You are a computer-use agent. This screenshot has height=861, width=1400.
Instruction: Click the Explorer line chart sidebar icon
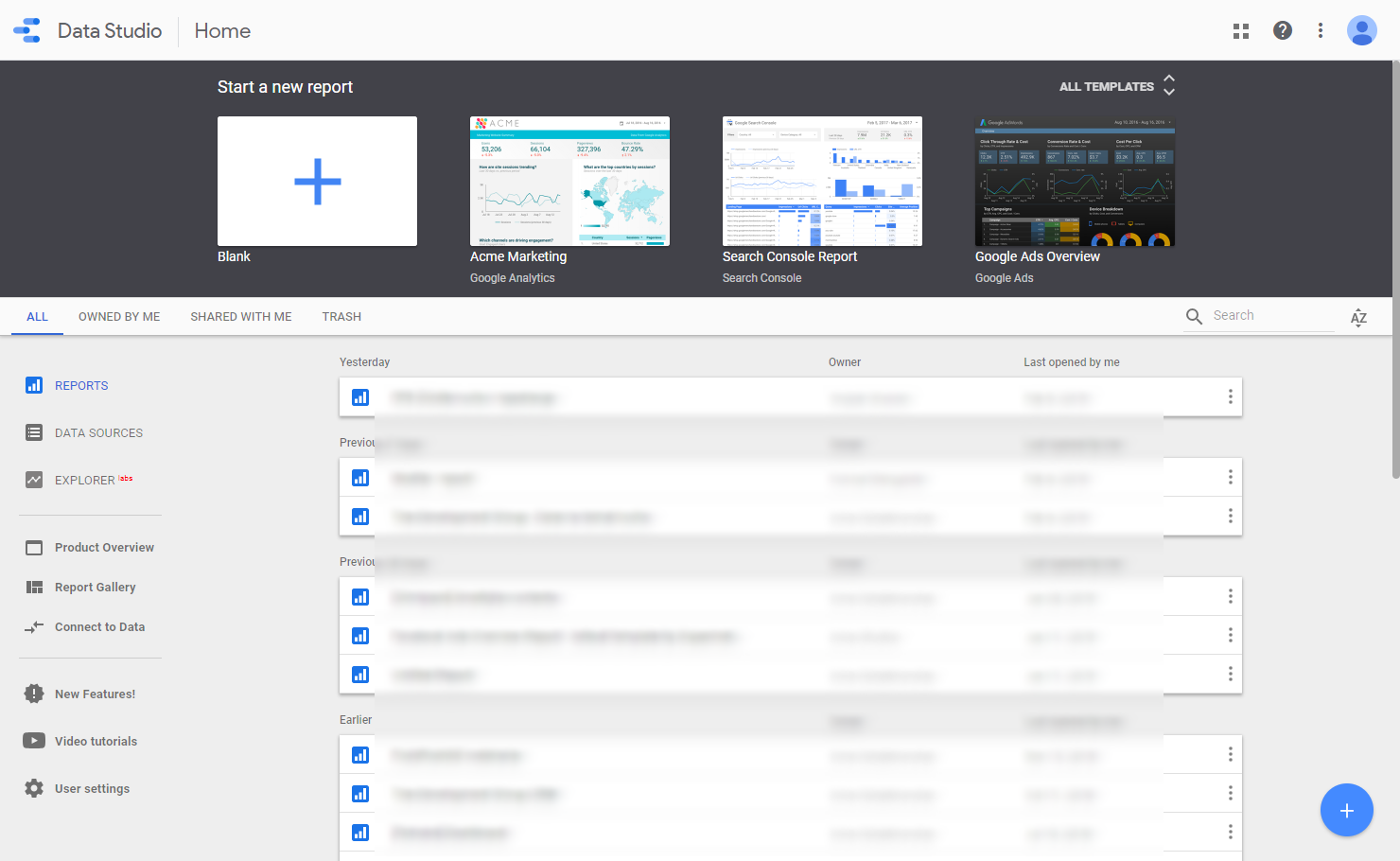(x=34, y=480)
